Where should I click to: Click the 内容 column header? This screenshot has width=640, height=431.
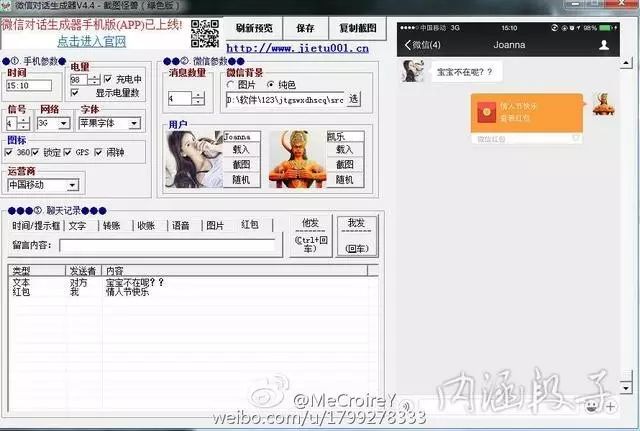pos(235,270)
